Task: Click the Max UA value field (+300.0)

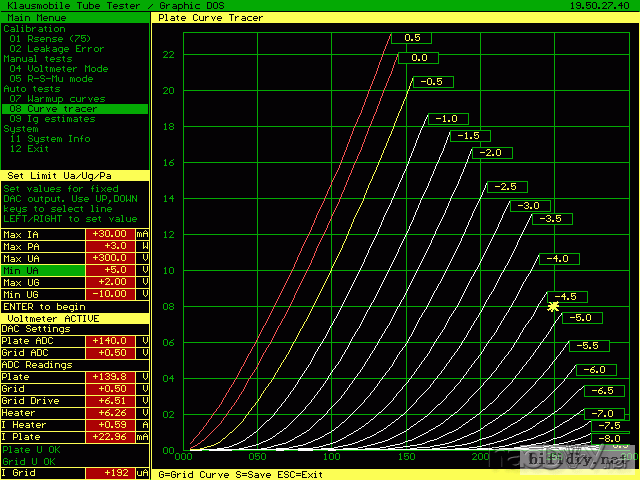Action: (x=110, y=258)
